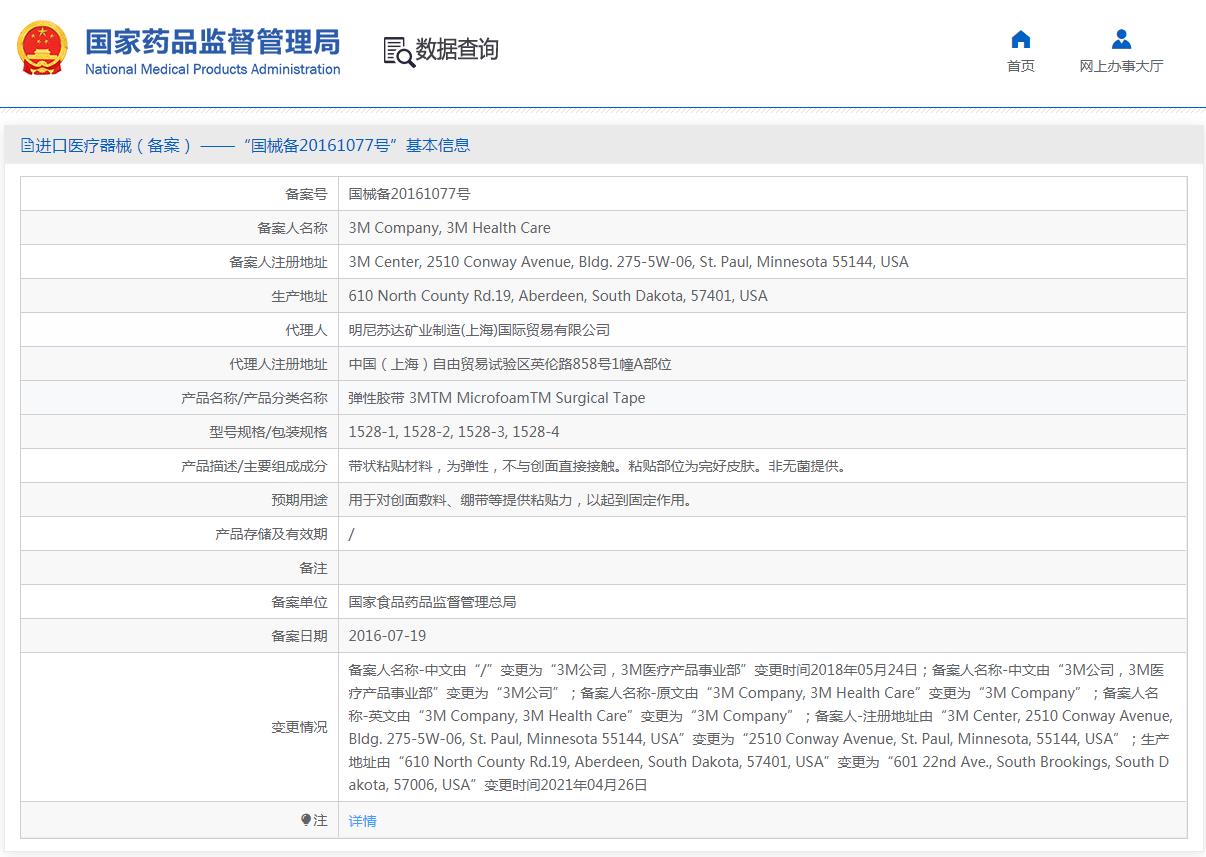The height and width of the screenshot is (857, 1206).
Task: Click the 产品存储及有效期 row label
Action: 271,534
